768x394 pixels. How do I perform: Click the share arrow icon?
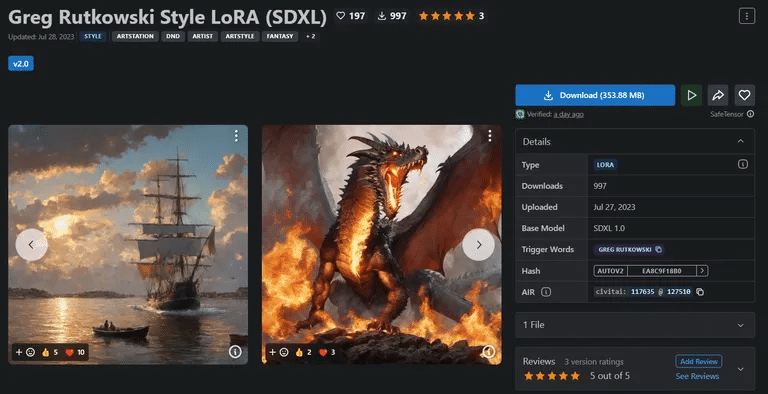[x=718, y=95]
